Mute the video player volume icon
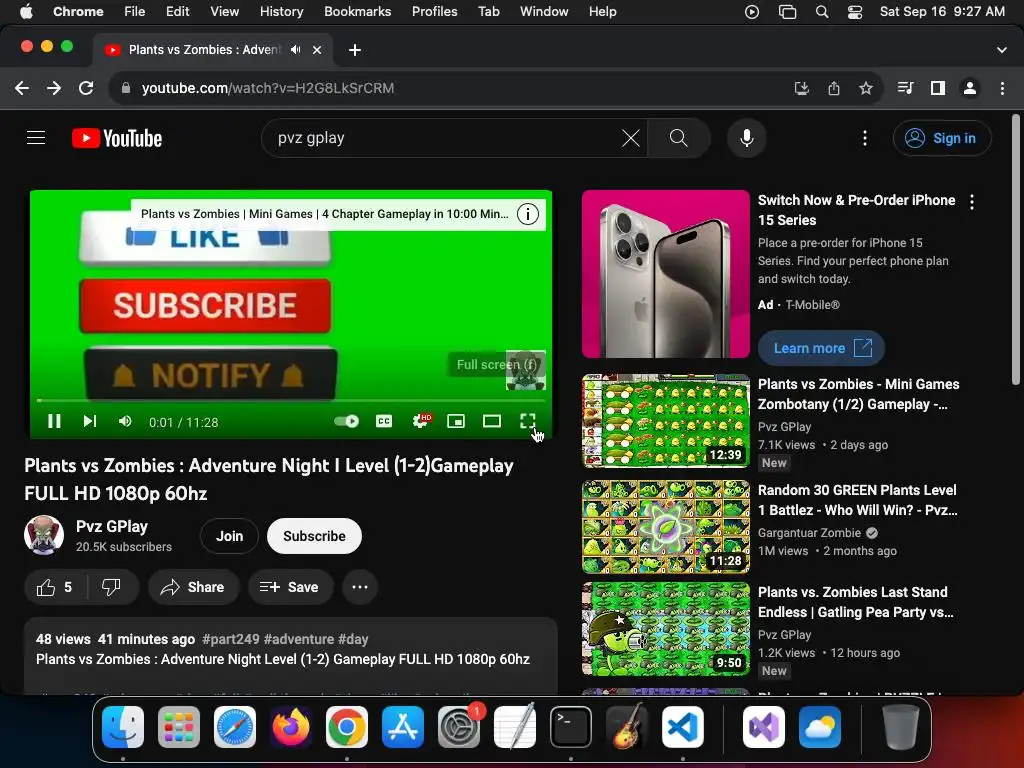This screenshot has height=768, width=1024. point(125,422)
